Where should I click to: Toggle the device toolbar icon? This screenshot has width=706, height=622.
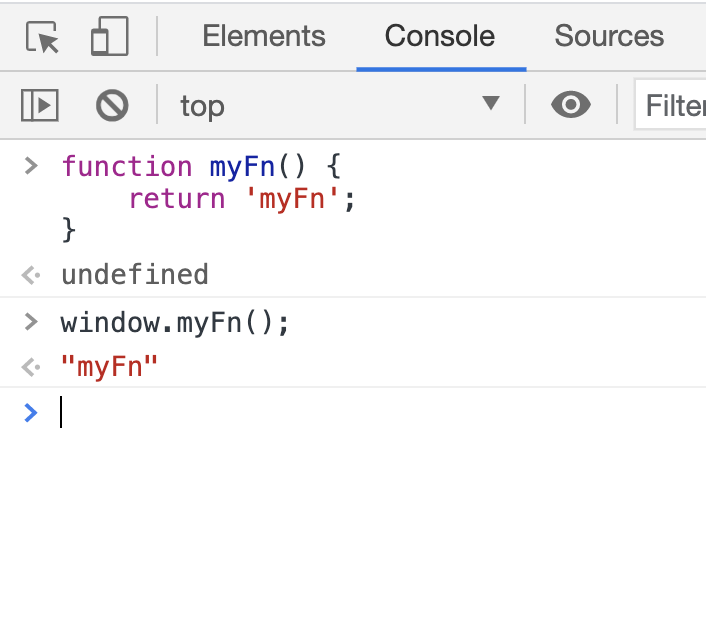[x=109, y=36]
